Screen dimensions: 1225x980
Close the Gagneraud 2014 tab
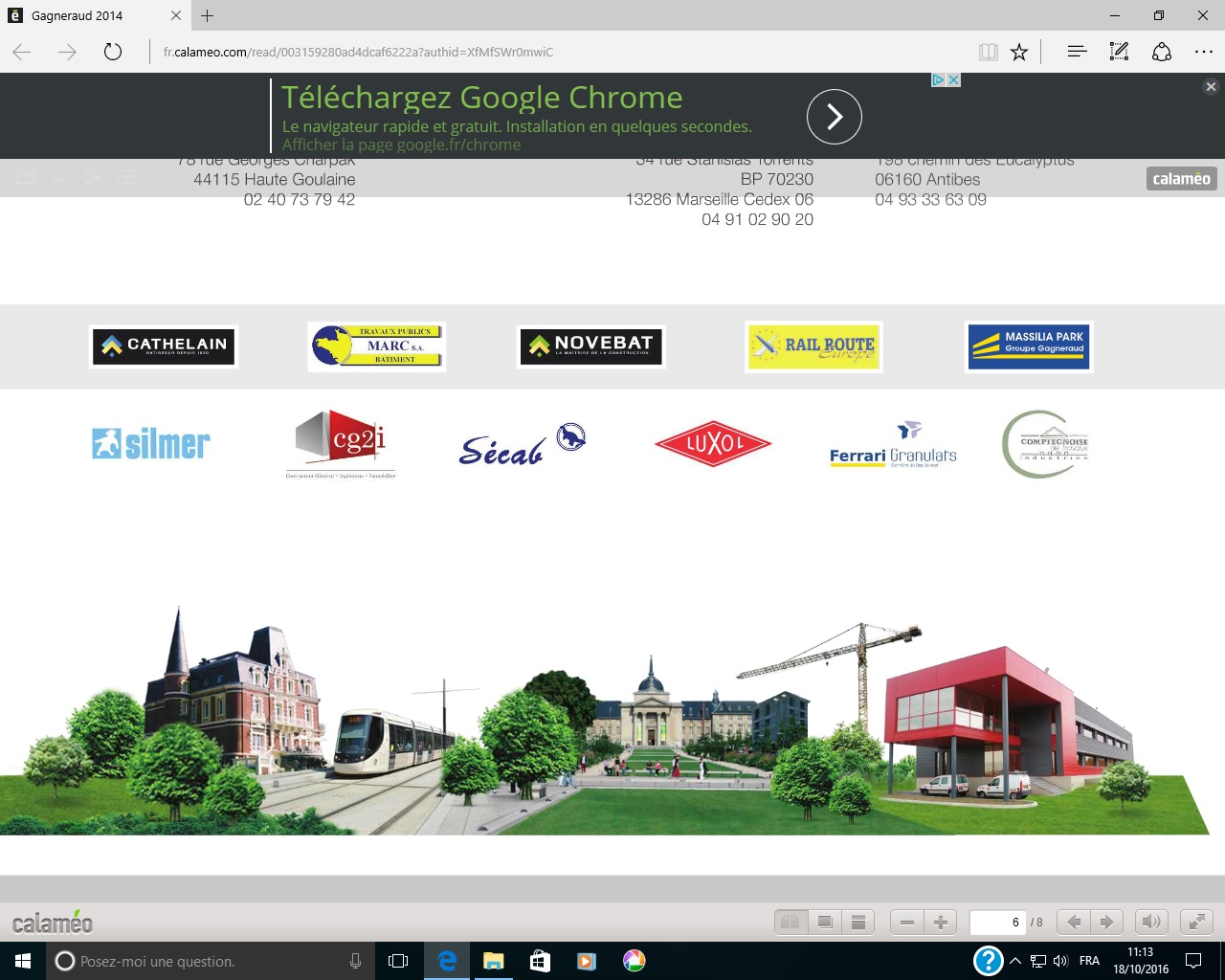176,15
